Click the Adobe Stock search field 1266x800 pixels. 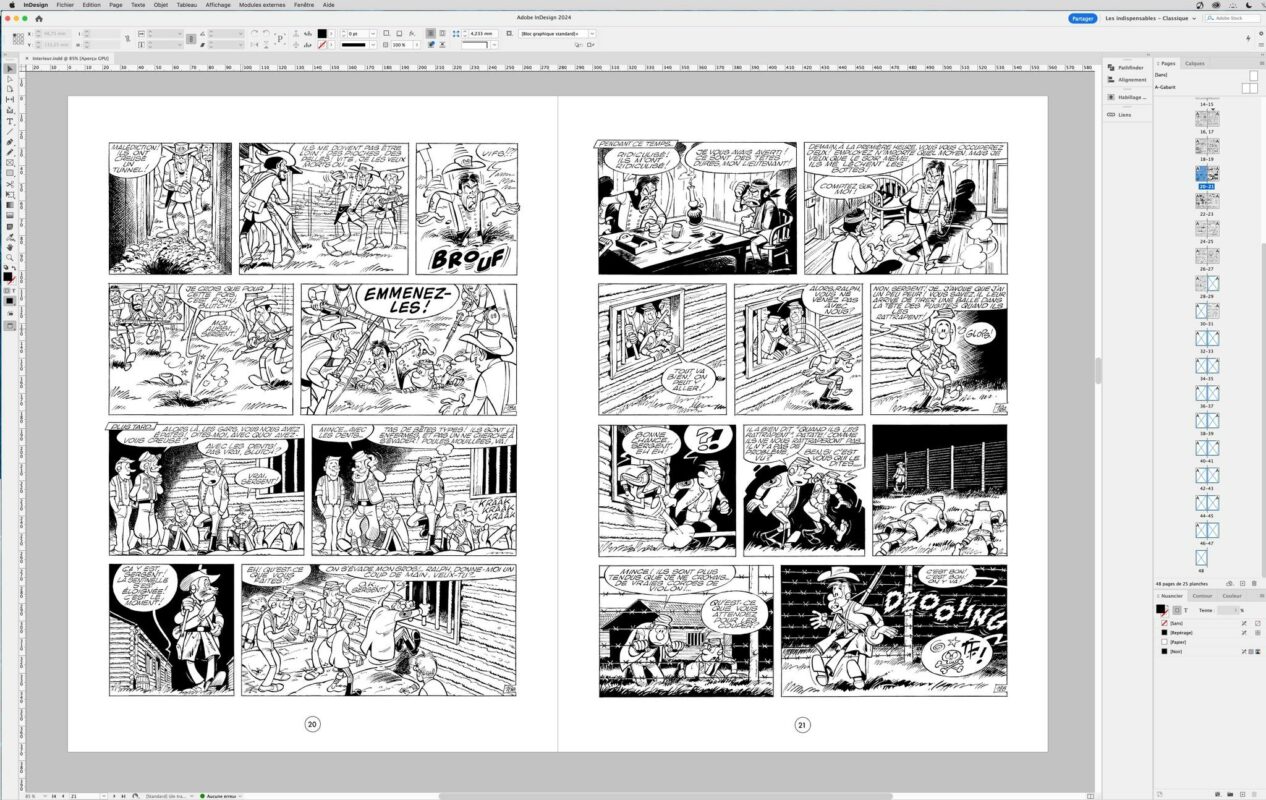click(1231, 18)
